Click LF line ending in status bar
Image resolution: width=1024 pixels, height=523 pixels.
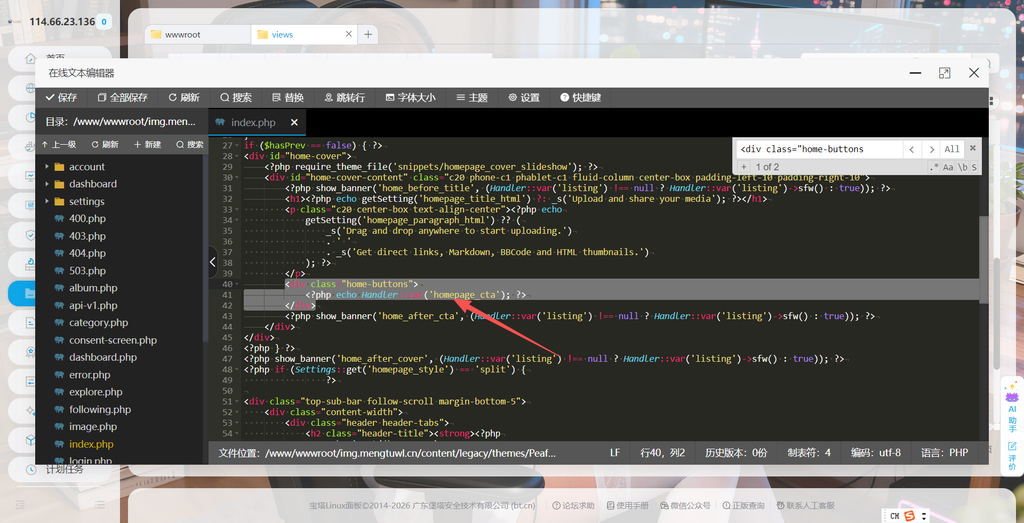tap(615, 452)
